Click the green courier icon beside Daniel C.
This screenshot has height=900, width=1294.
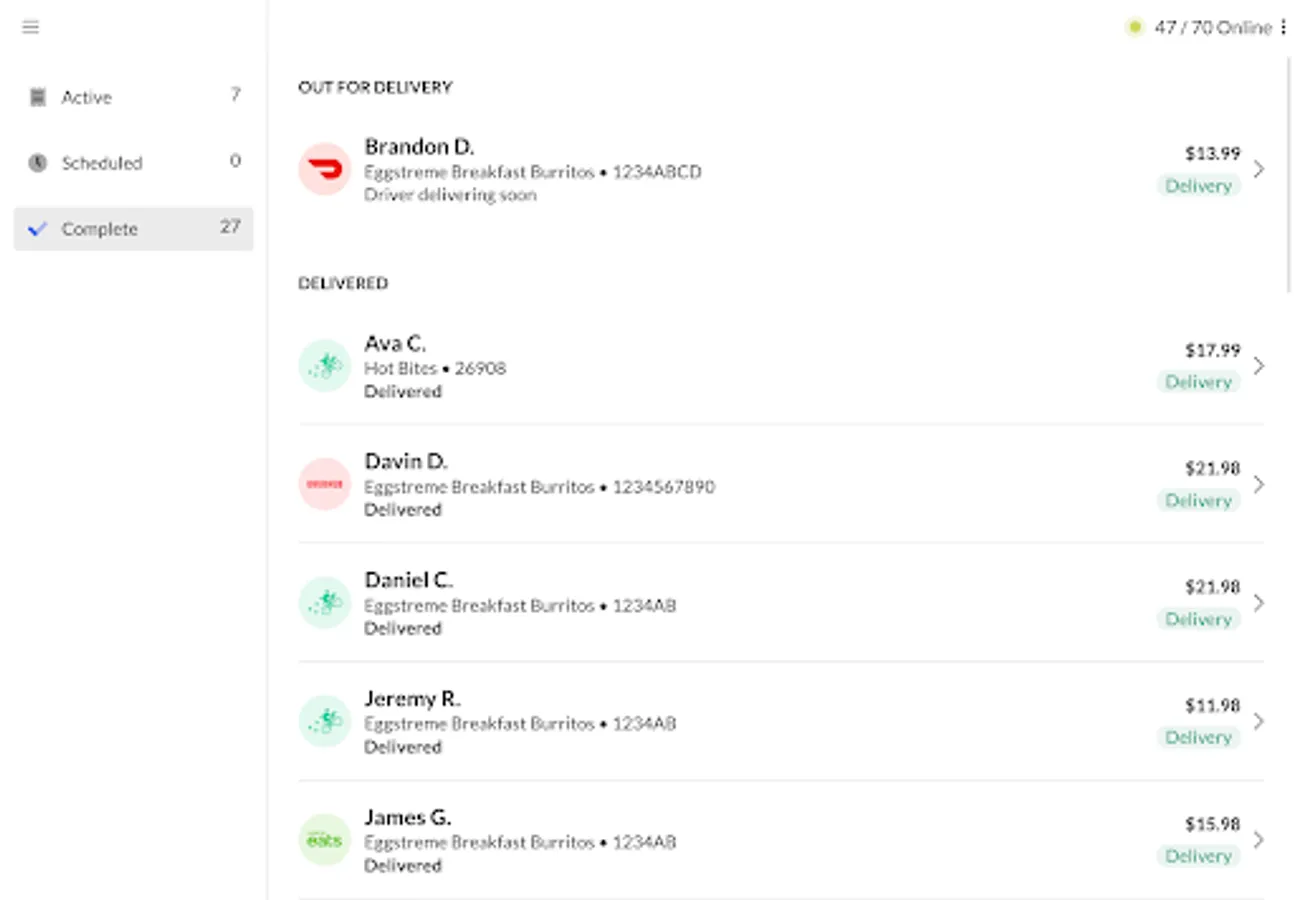324,603
